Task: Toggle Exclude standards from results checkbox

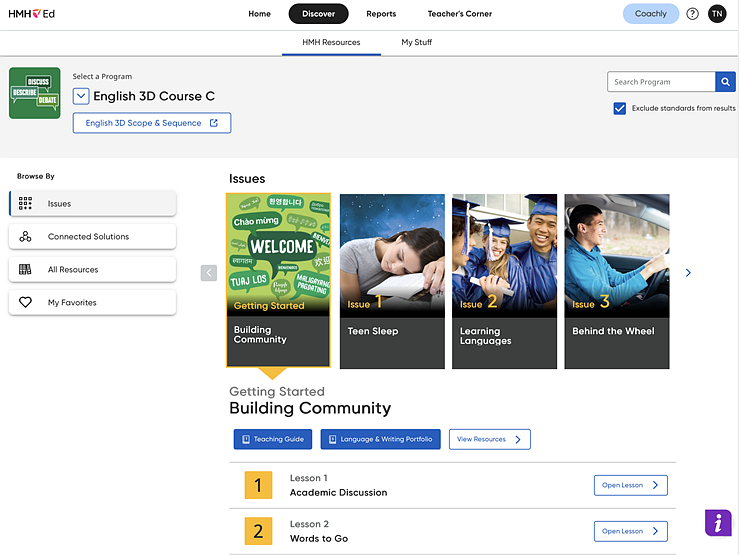Action: (x=620, y=108)
